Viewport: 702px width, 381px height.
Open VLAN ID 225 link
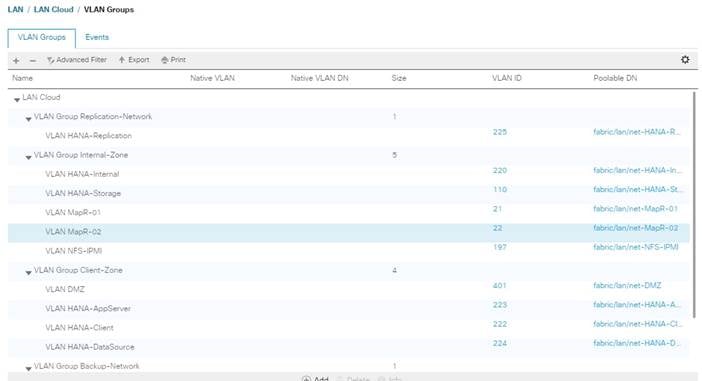coord(500,132)
